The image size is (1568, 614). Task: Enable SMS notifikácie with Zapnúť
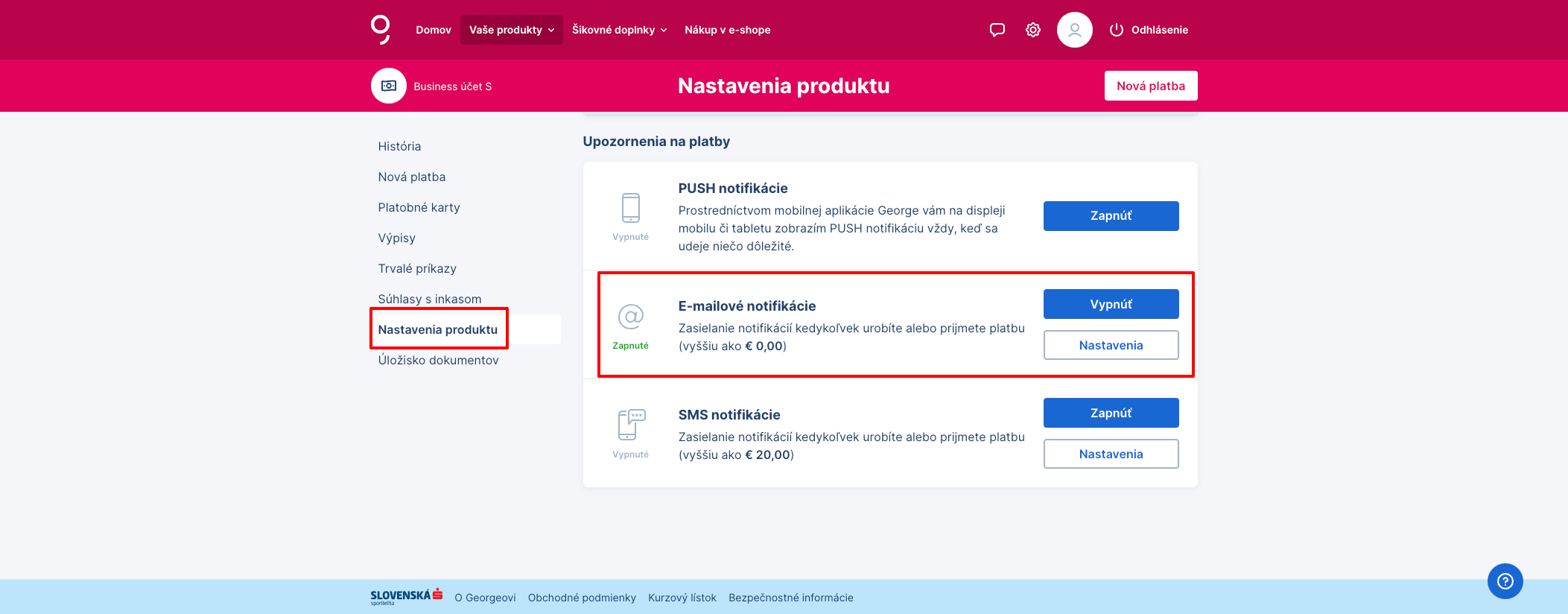point(1111,413)
